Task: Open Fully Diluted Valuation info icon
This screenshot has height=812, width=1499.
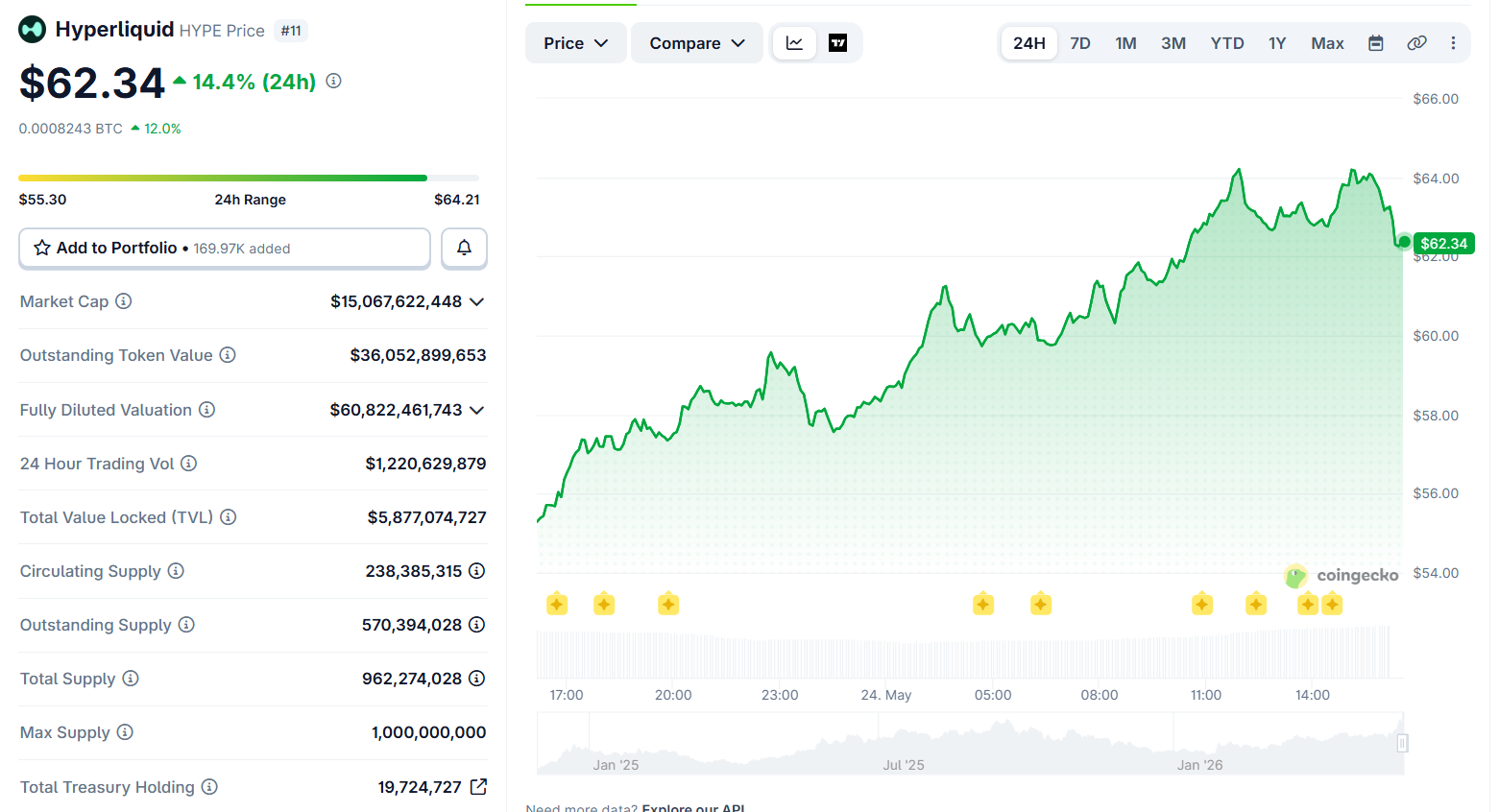Action: [206, 410]
